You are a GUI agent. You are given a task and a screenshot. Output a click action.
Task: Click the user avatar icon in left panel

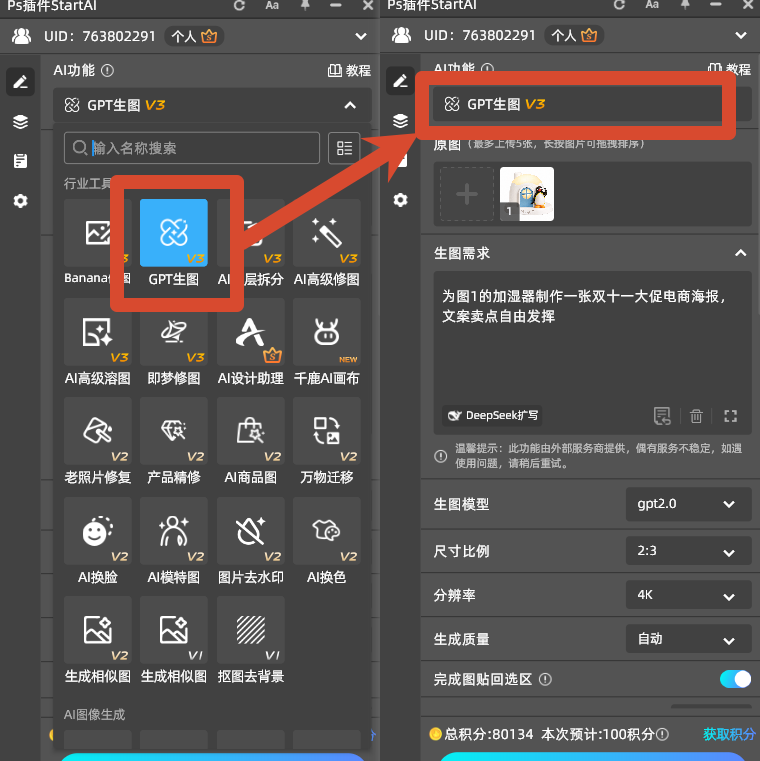coord(21,36)
